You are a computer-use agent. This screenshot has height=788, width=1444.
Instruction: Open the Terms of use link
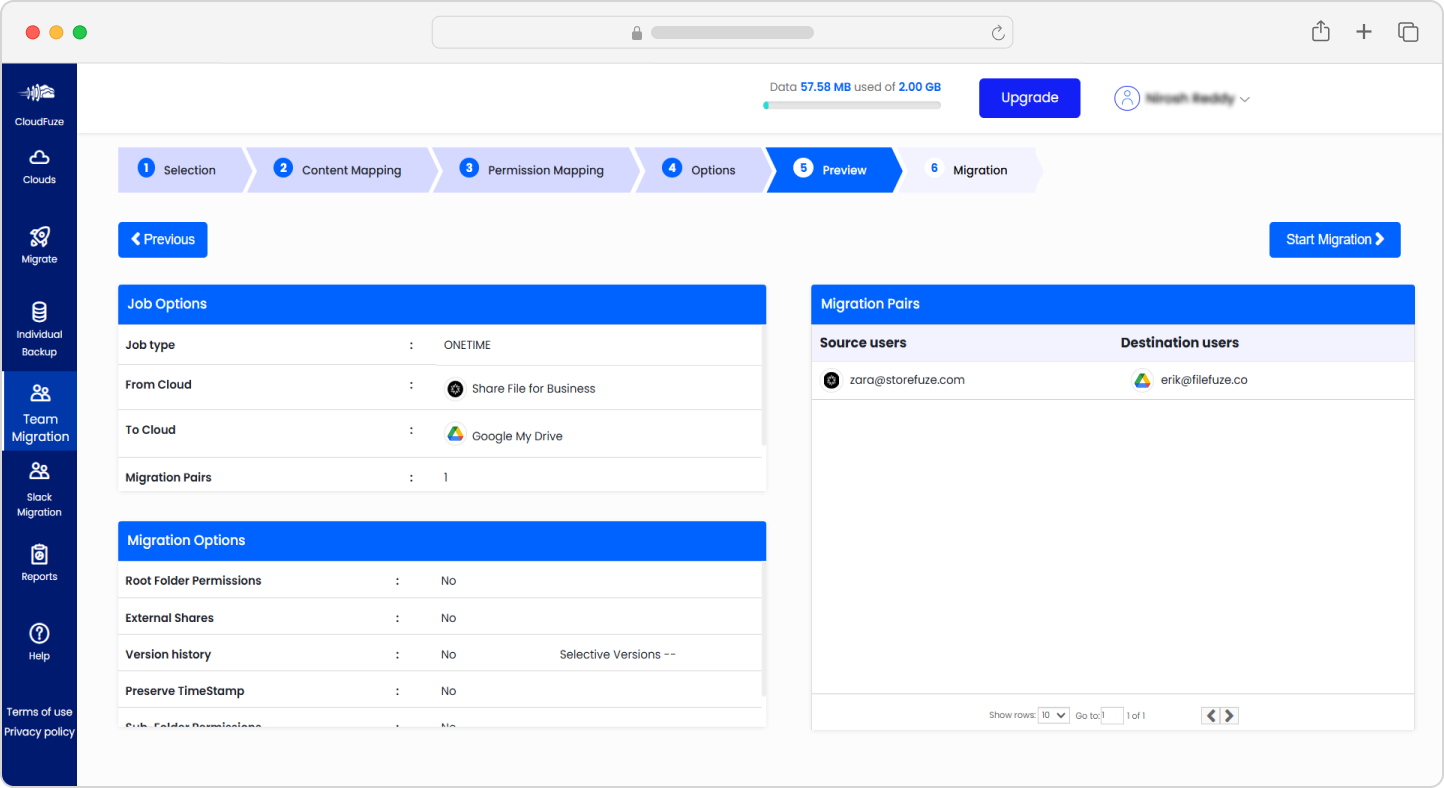(39, 712)
